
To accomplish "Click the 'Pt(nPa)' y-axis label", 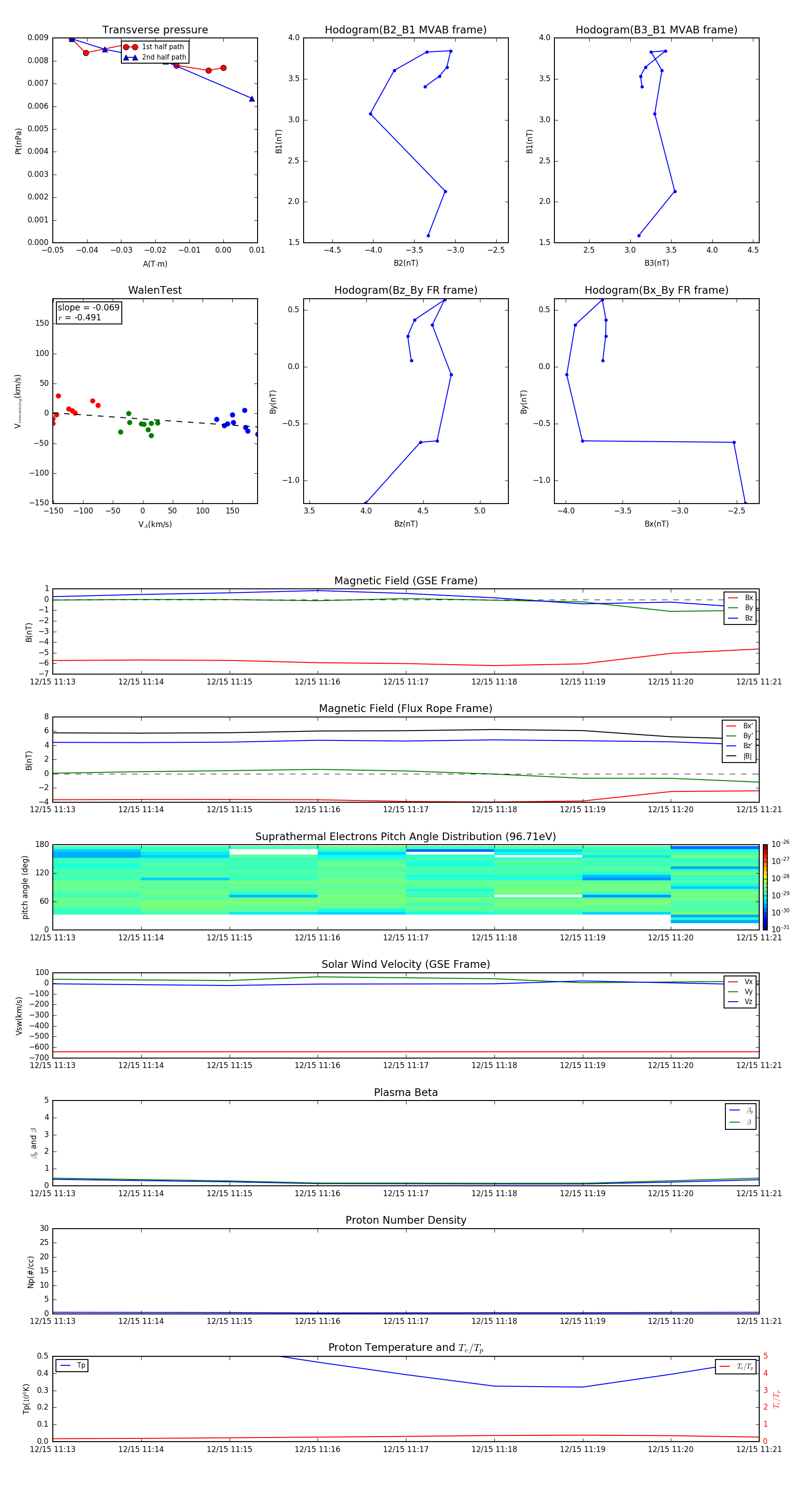I will 18,141.
